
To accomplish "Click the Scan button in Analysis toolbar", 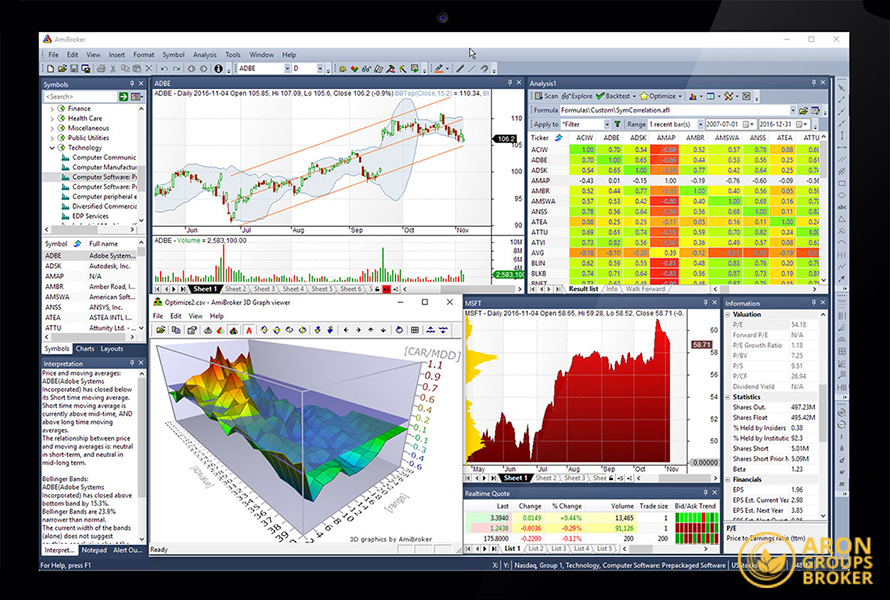I will pos(549,96).
